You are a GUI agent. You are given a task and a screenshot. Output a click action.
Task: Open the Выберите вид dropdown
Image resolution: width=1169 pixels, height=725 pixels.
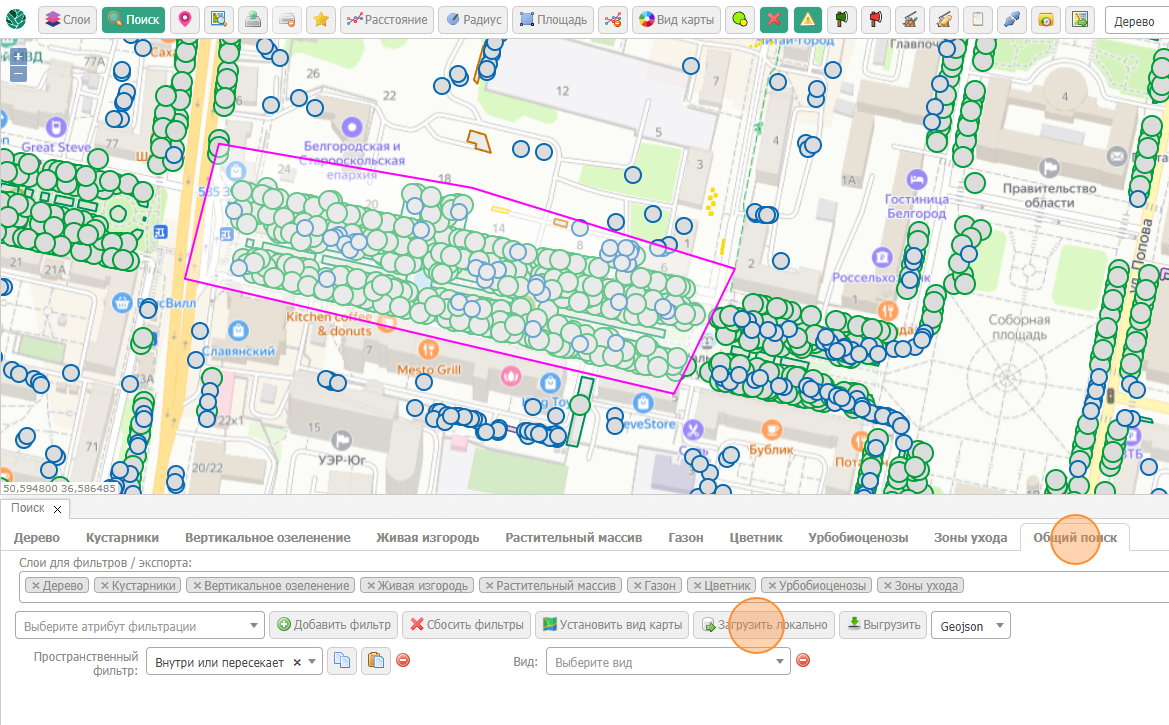coord(668,662)
